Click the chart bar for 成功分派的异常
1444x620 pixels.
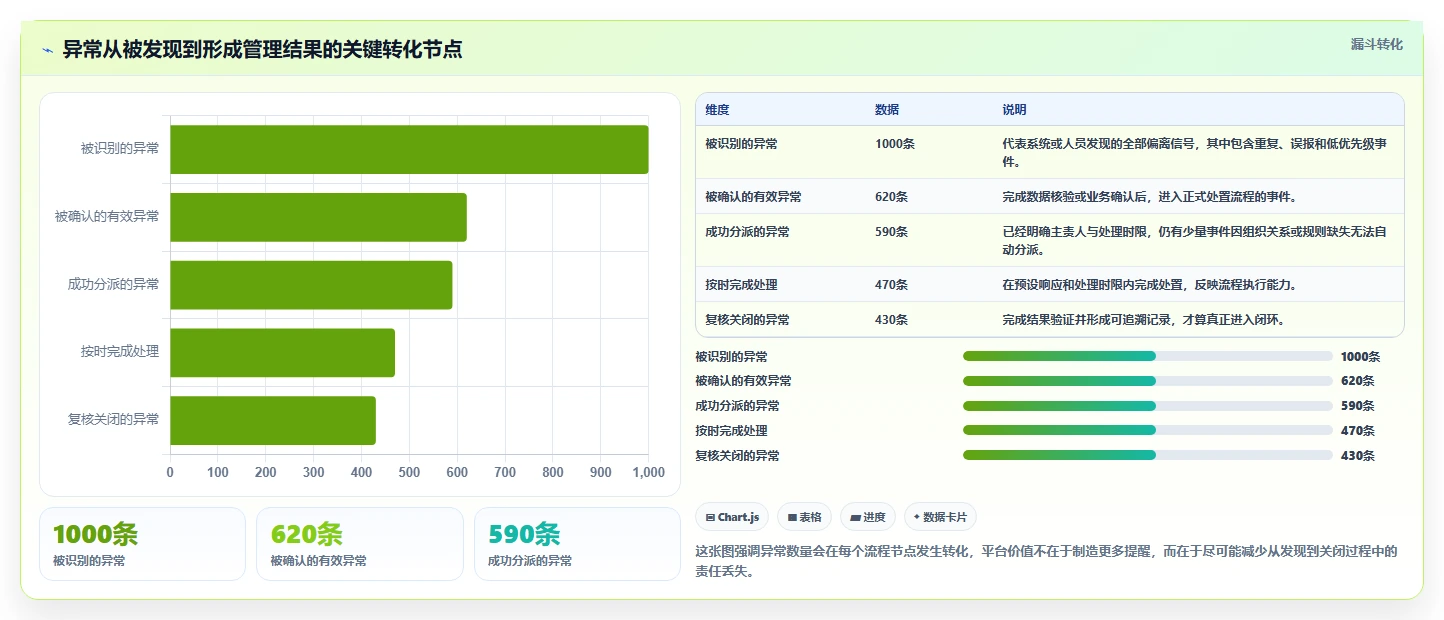[x=311, y=285]
